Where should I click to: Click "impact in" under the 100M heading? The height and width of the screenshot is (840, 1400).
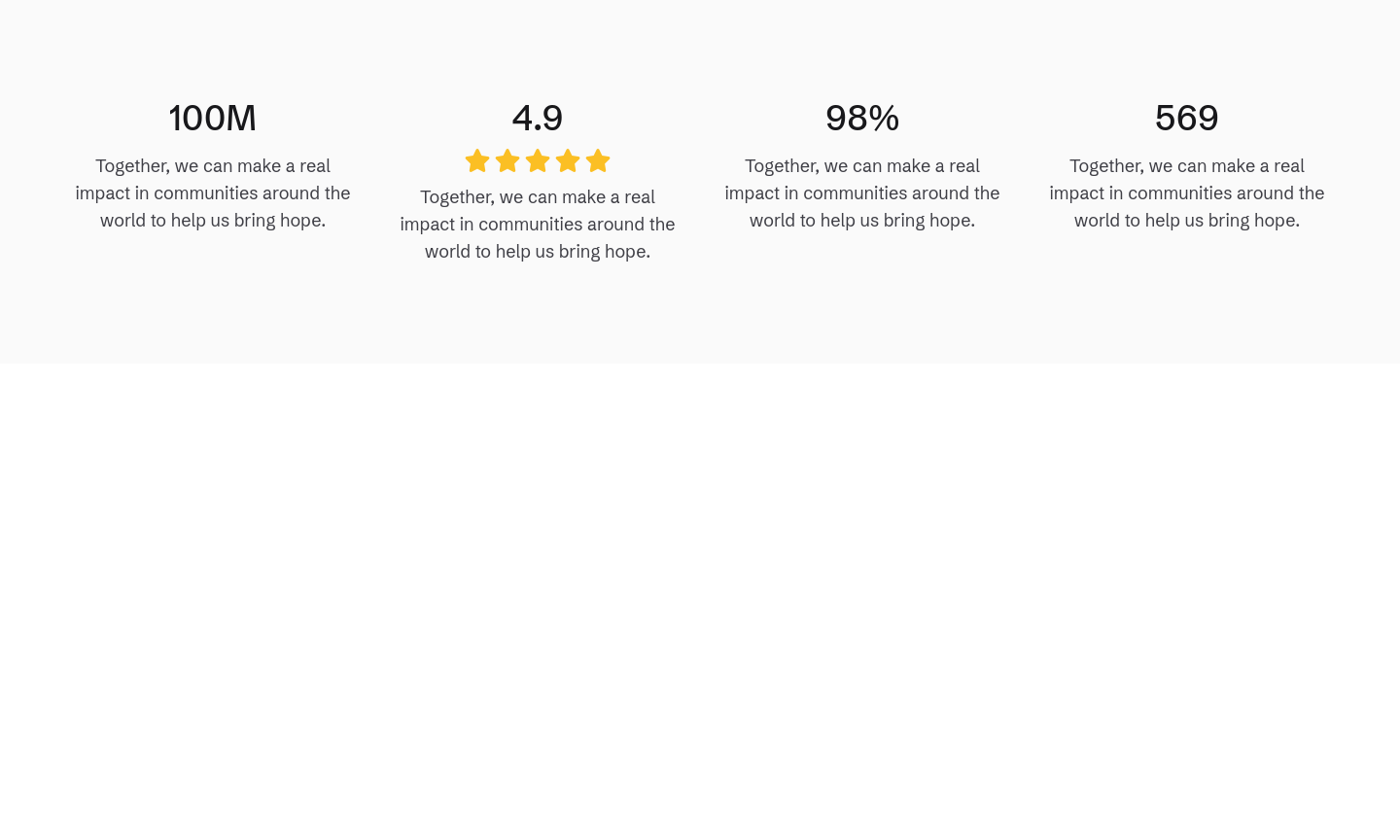coord(112,193)
